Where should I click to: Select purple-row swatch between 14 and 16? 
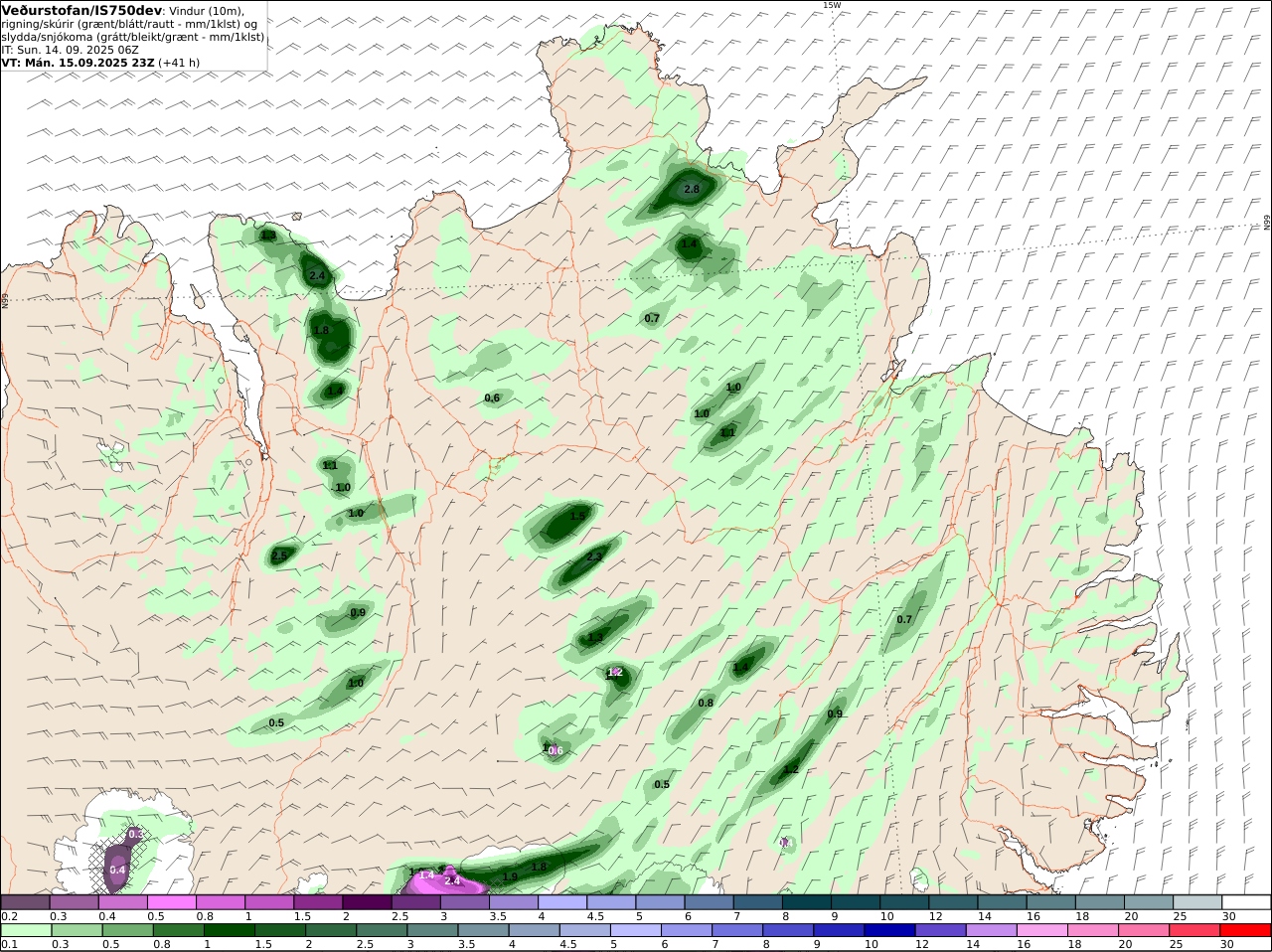click(x=1003, y=902)
